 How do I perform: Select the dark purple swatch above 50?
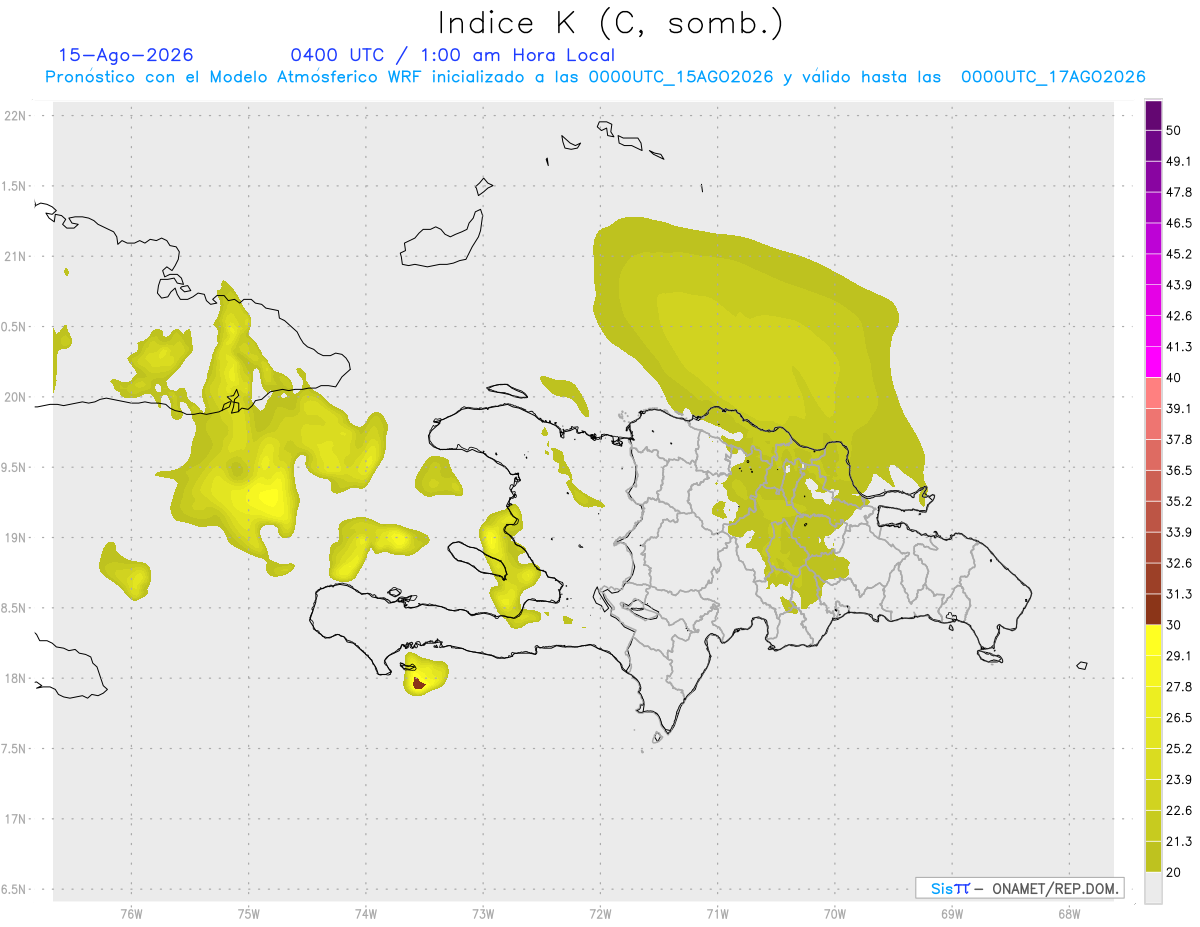coord(1153,116)
